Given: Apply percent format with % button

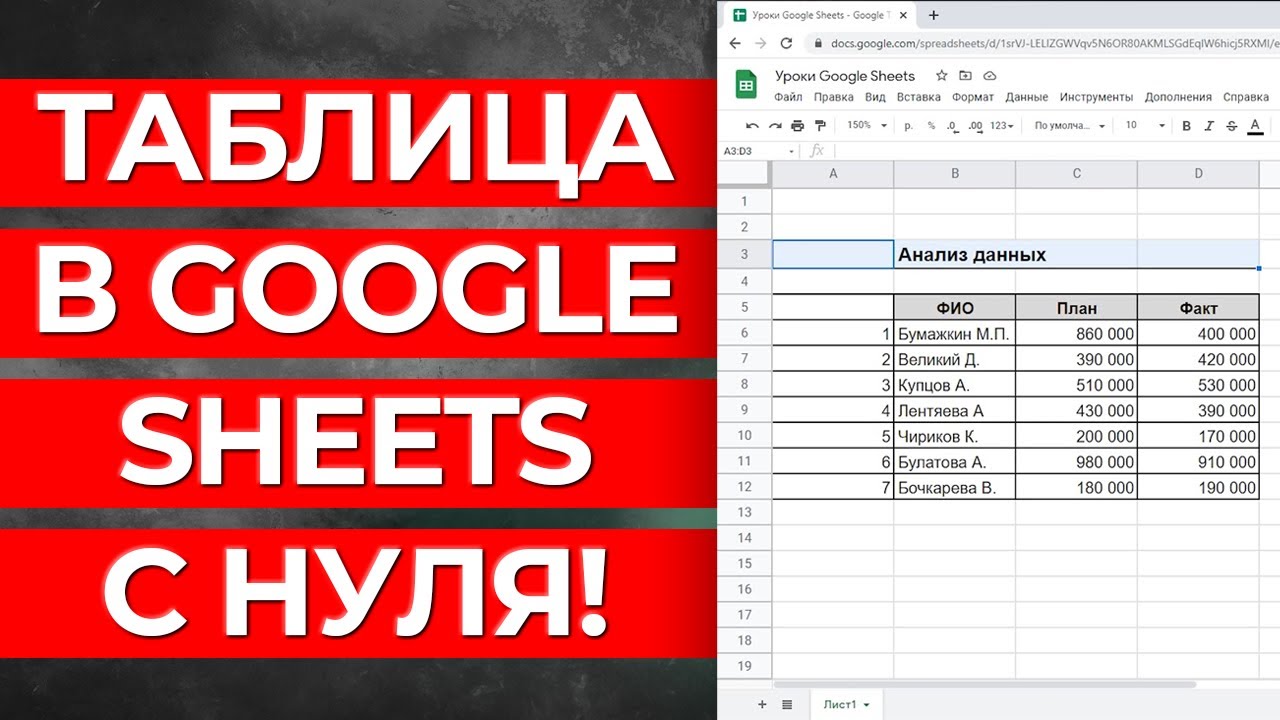Looking at the screenshot, I should click(x=931, y=126).
